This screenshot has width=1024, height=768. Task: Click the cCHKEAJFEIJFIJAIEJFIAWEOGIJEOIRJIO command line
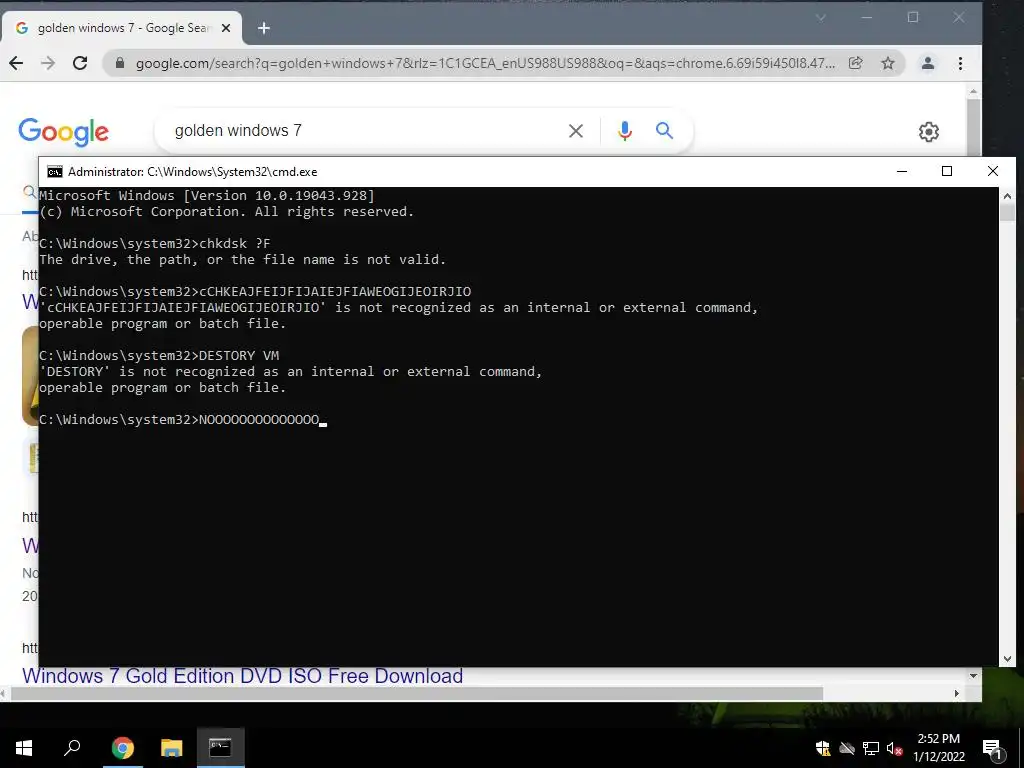pyautogui.click(x=255, y=292)
